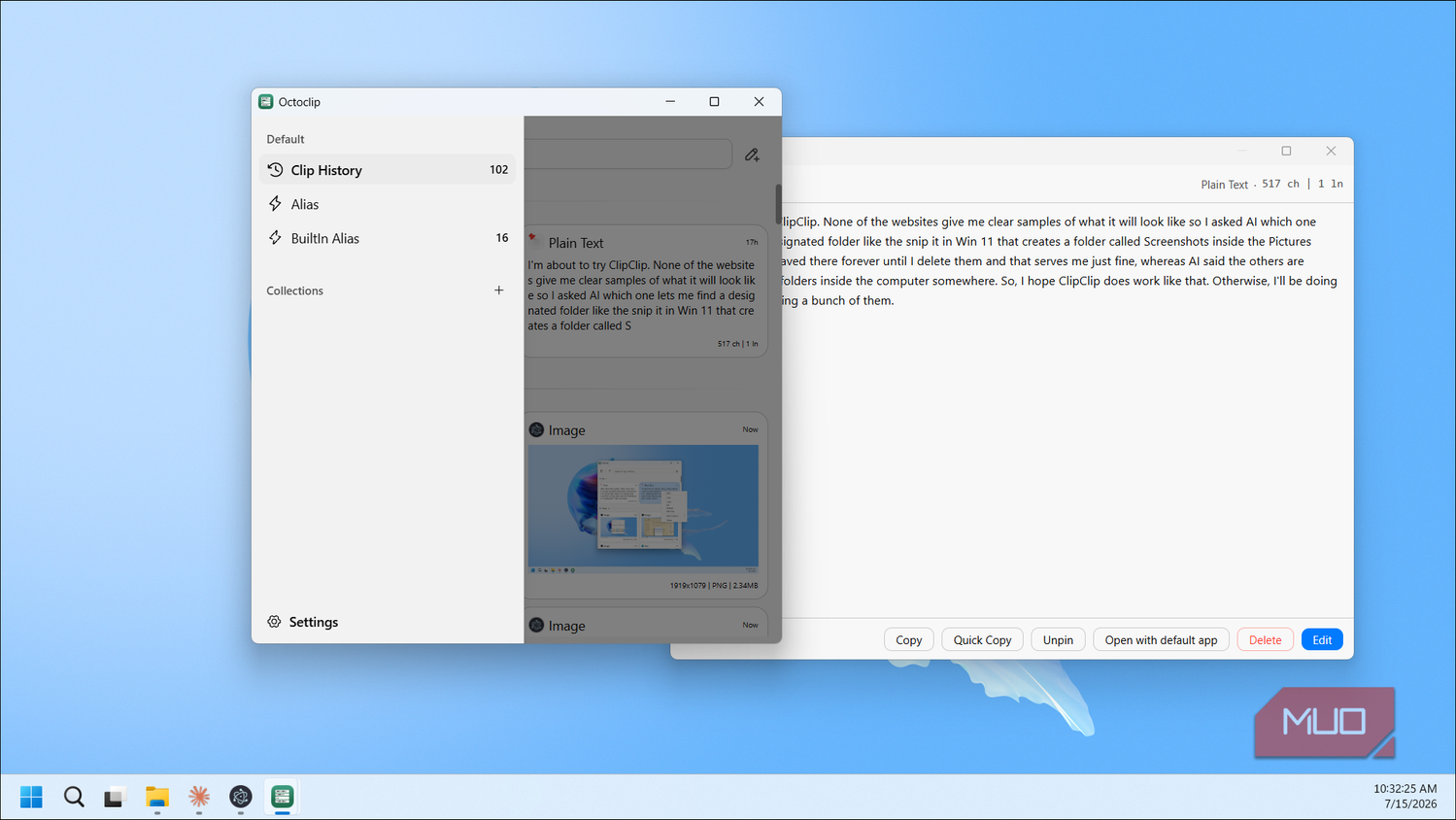
Task: Click the Octoclip taskbar icon
Action: 283,797
